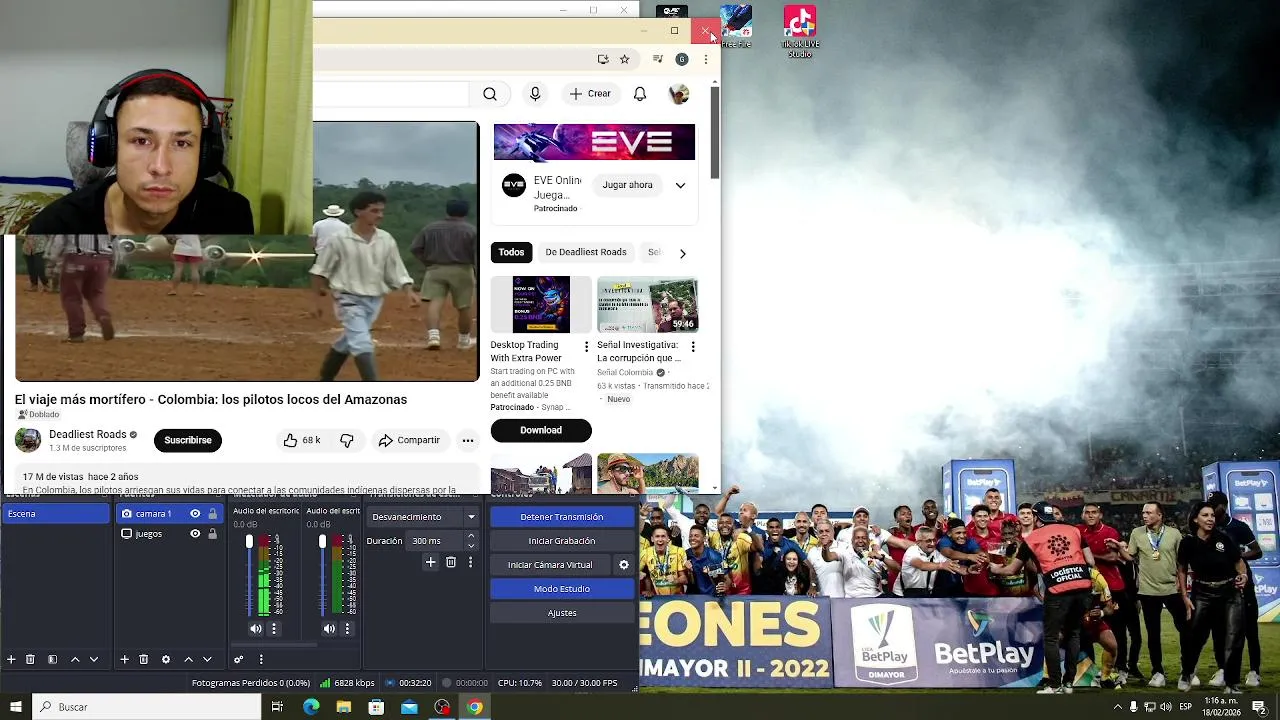Screen dimensions: 1280x720
Task: Show next category chips with right arrow
Action: click(x=682, y=253)
